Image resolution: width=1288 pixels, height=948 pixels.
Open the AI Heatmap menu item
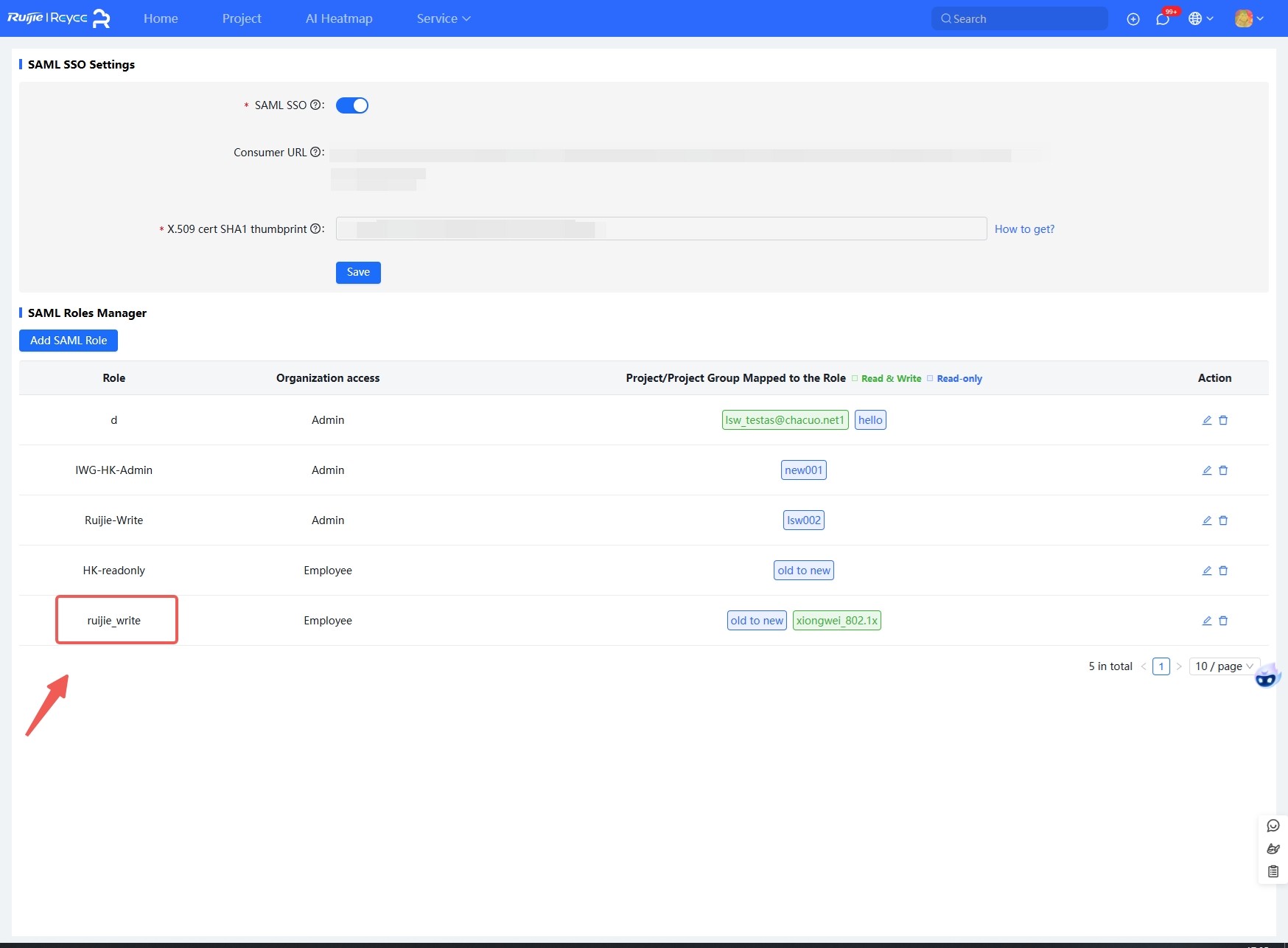coord(339,18)
